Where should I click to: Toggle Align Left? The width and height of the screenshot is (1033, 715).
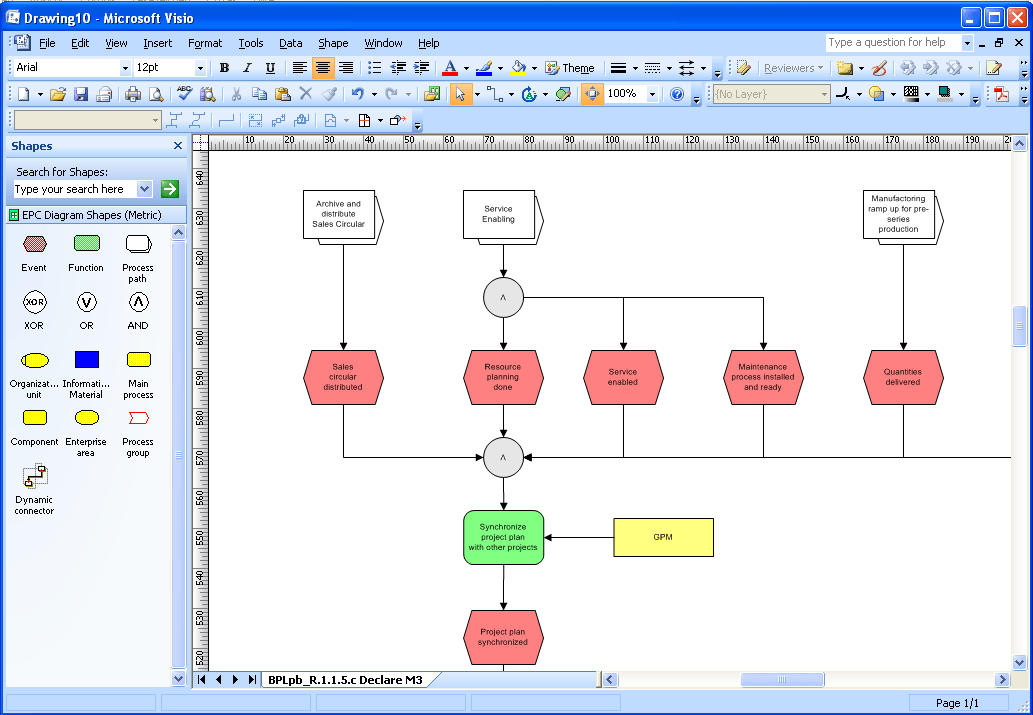pyautogui.click(x=300, y=68)
